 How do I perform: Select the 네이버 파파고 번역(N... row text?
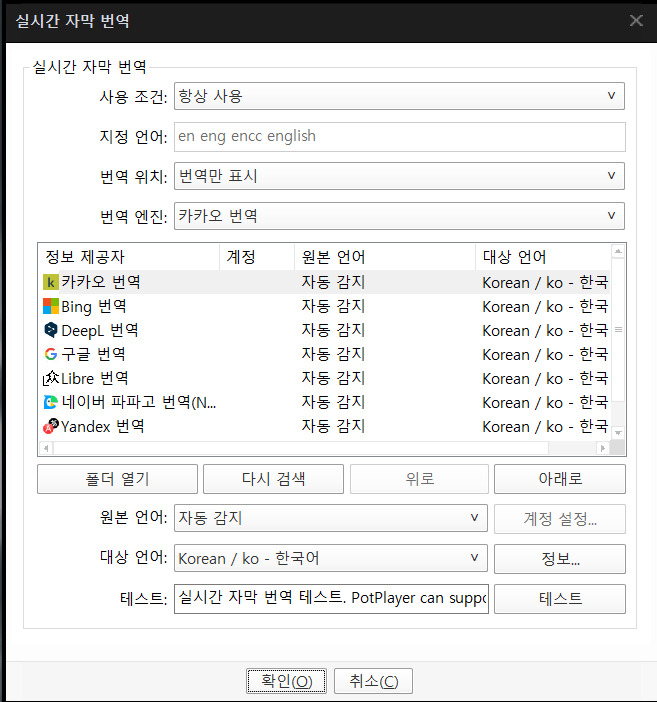click(x=139, y=402)
